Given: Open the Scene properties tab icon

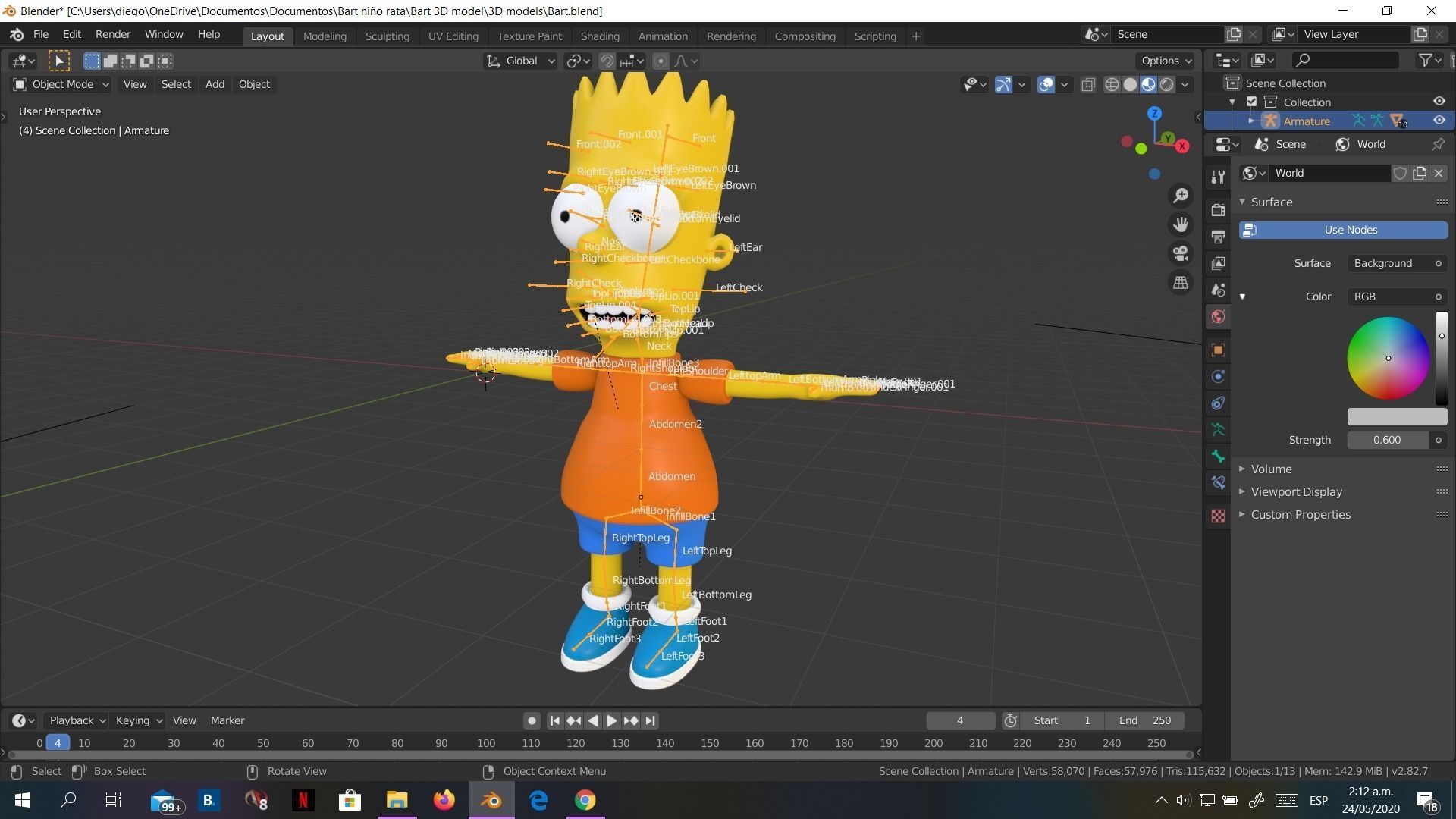Looking at the screenshot, I should point(1218,290).
